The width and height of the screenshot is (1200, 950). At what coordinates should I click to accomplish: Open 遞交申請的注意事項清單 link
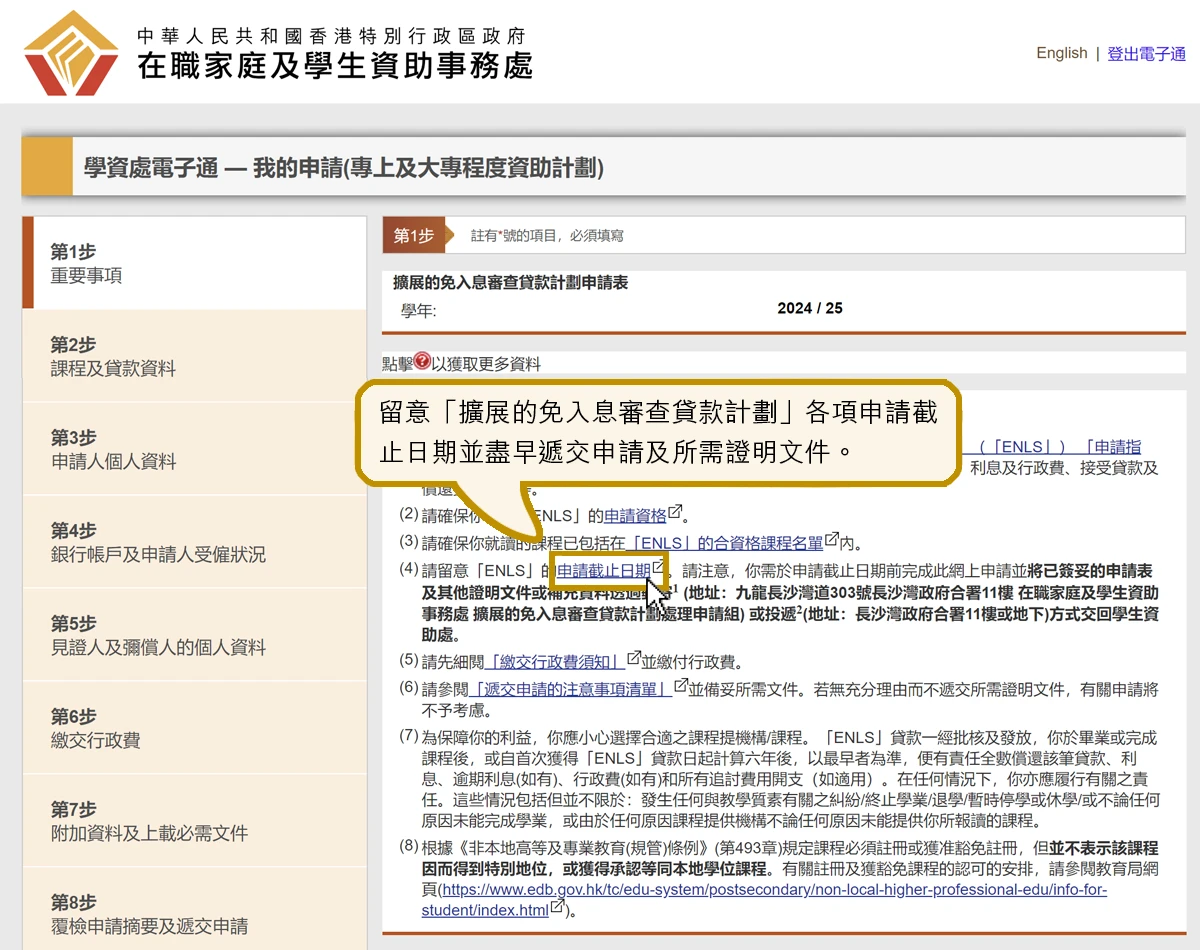pos(572,689)
